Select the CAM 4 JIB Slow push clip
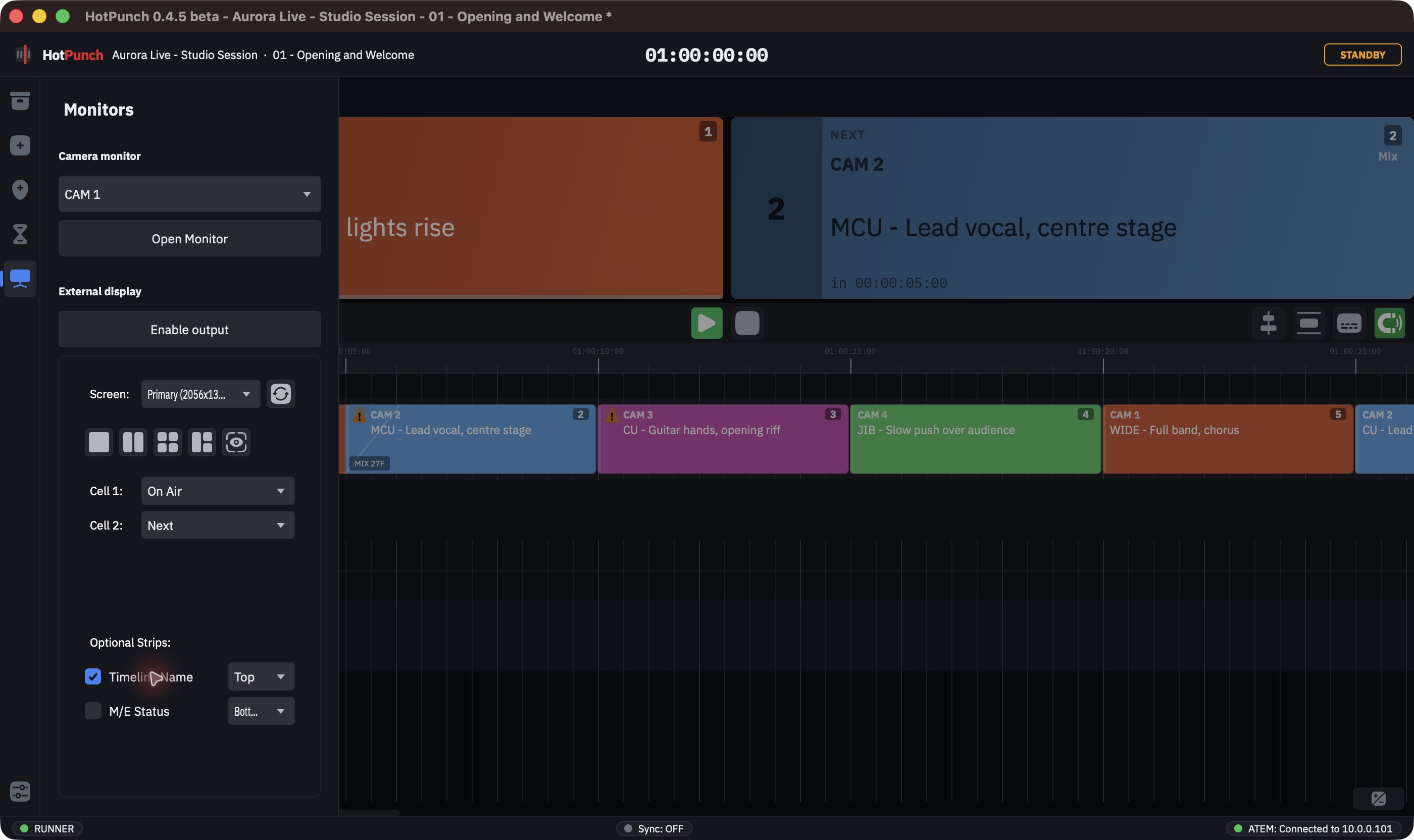The height and width of the screenshot is (840, 1414). click(x=976, y=439)
